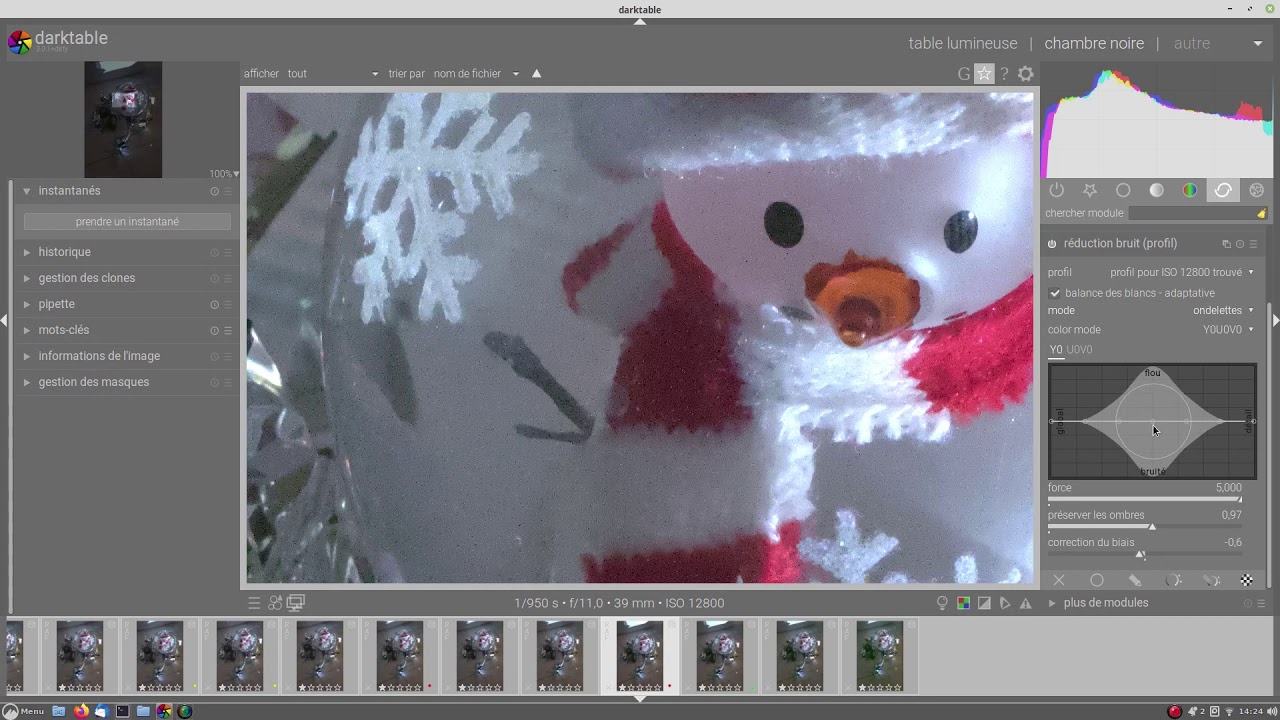This screenshot has height=720, width=1280.
Task: Disable réduction bruit module power button
Action: point(1052,244)
